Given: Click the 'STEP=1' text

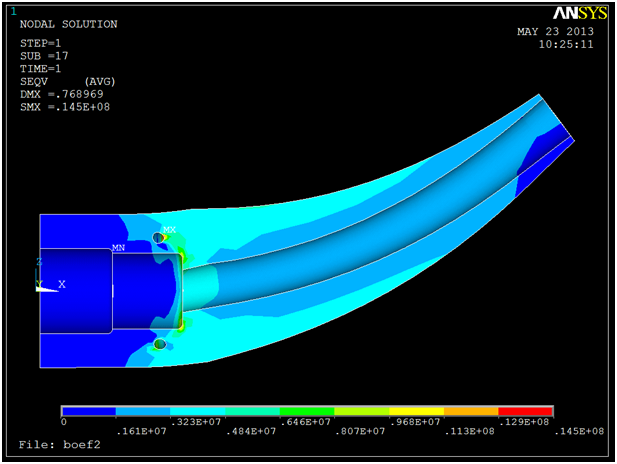Looking at the screenshot, I should tap(41, 43).
